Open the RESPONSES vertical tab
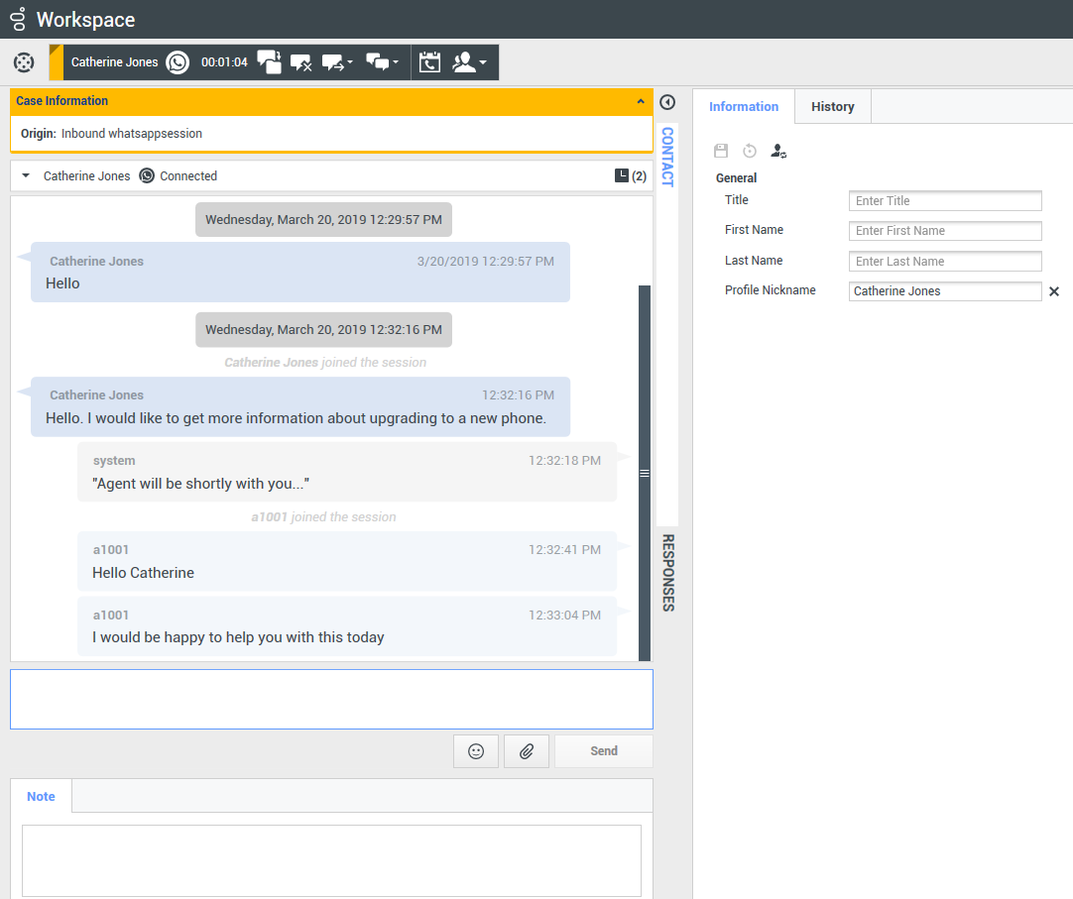The width and height of the screenshot is (1073, 899). (x=668, y=573)
